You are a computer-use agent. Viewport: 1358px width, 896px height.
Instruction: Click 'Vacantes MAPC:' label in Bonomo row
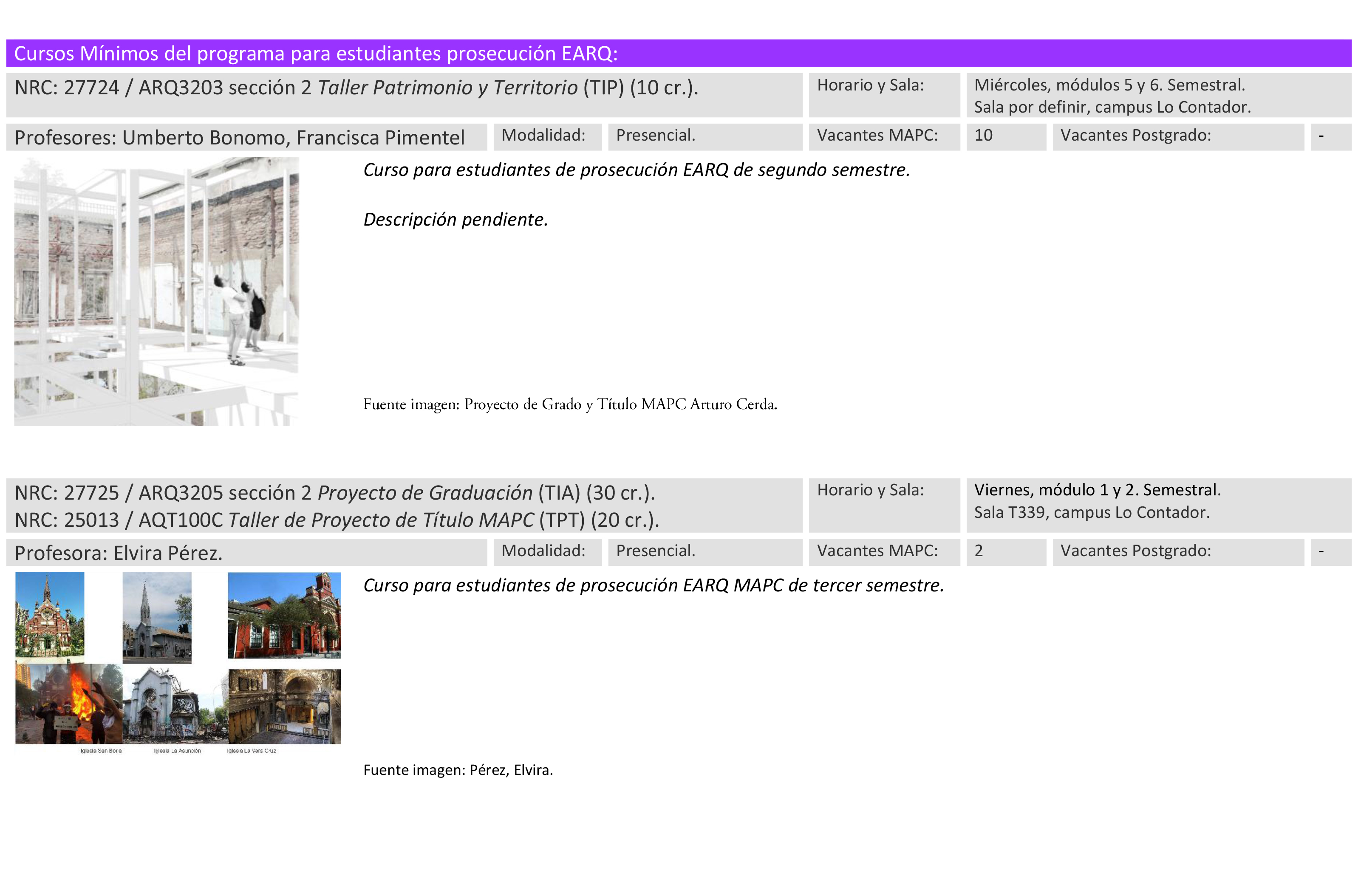coord(877,136)
